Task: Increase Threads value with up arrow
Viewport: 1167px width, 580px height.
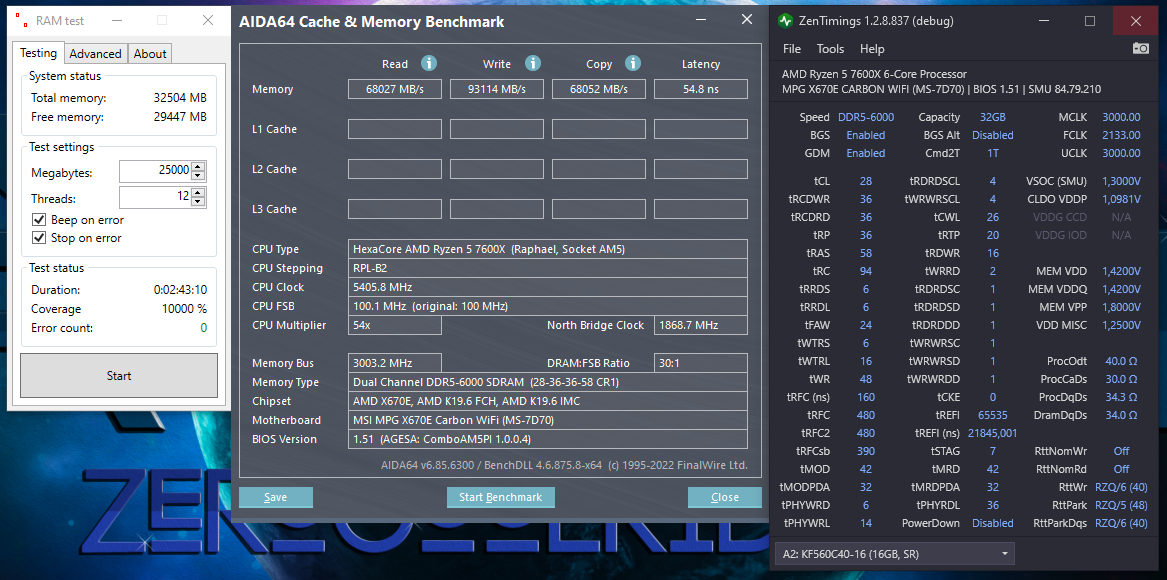Action: (x=197, y=194)
